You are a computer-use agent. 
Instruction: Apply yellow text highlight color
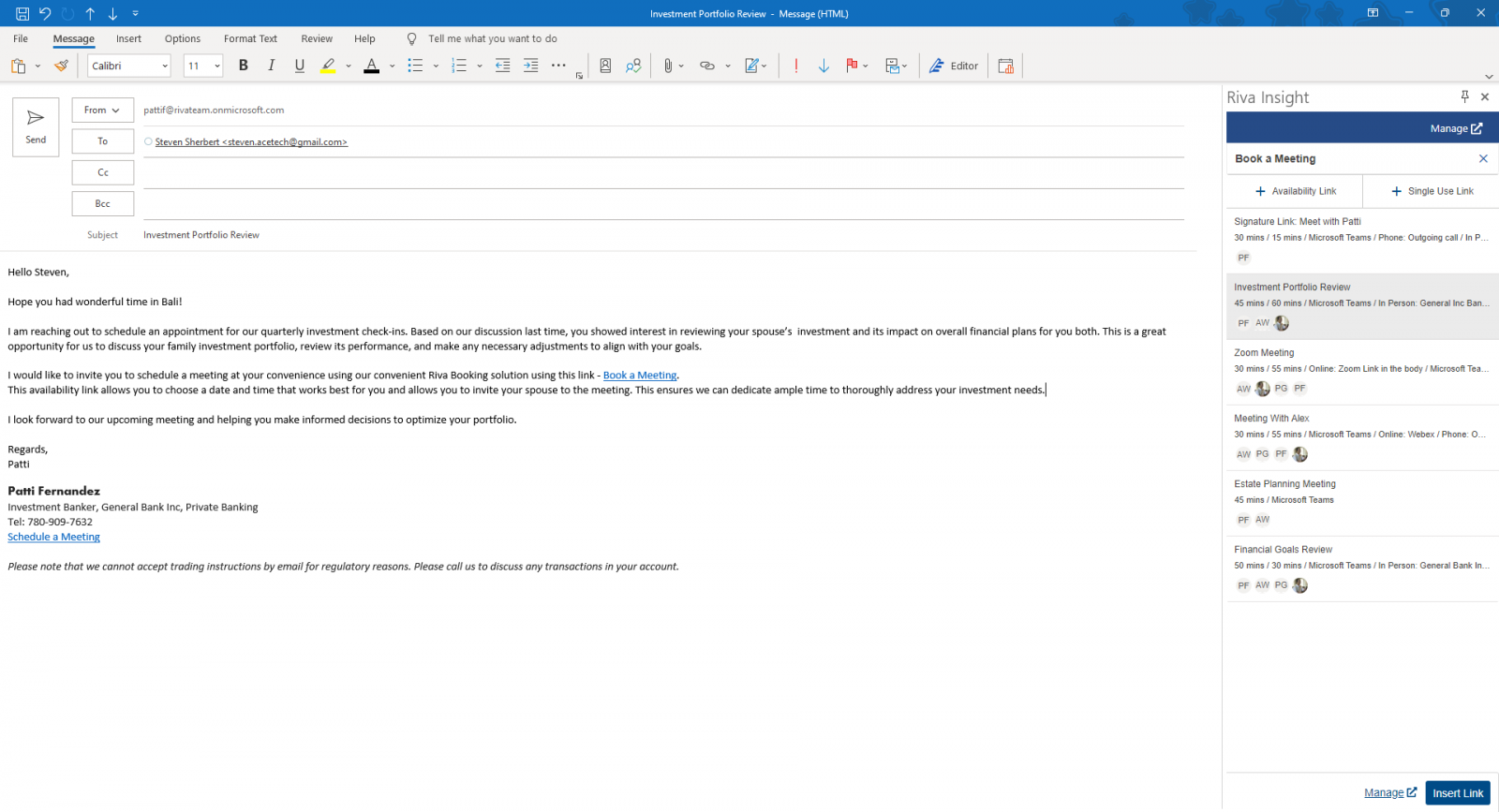point(328,66)
